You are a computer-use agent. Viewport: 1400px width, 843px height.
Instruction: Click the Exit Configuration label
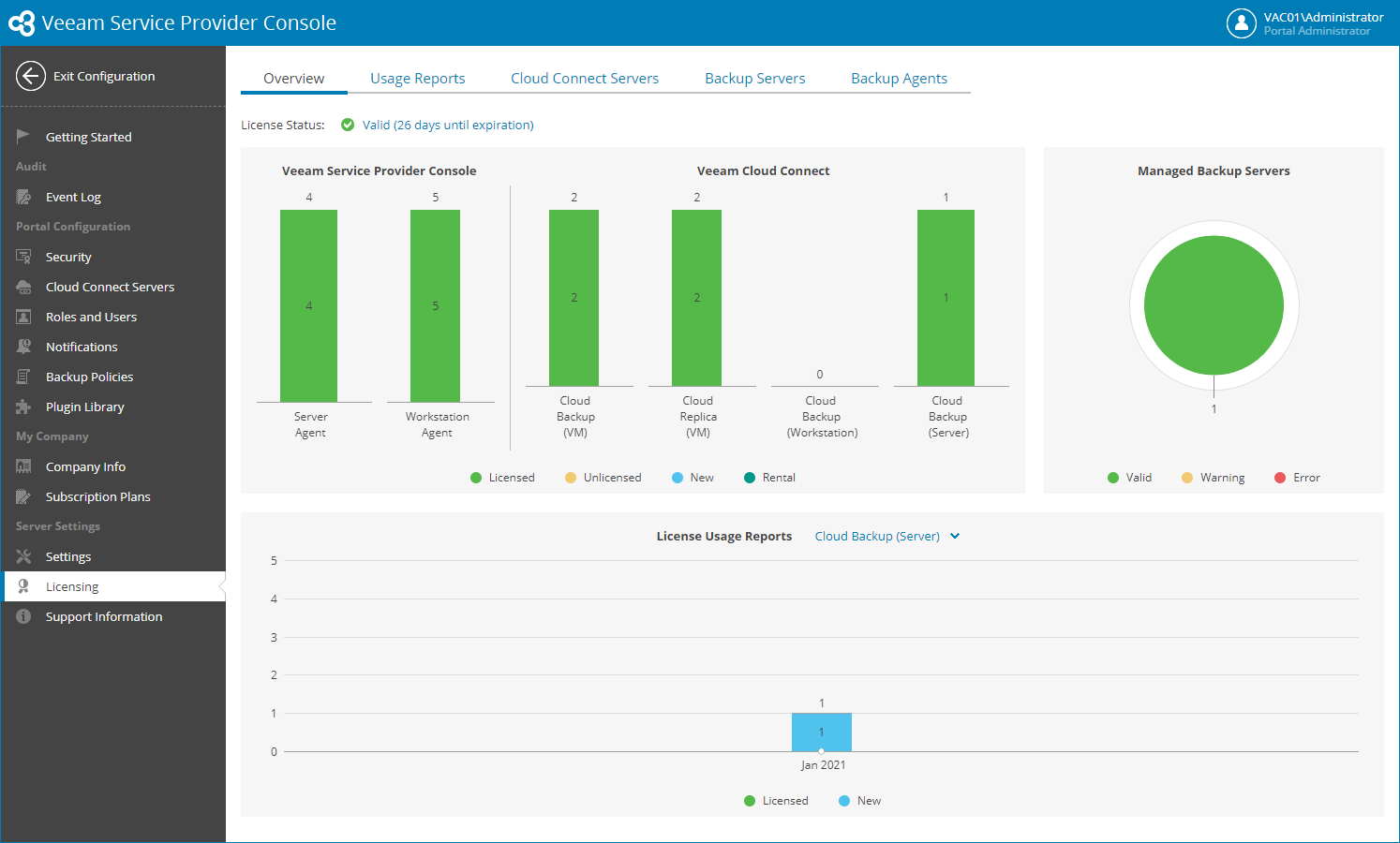pos(104,77)
